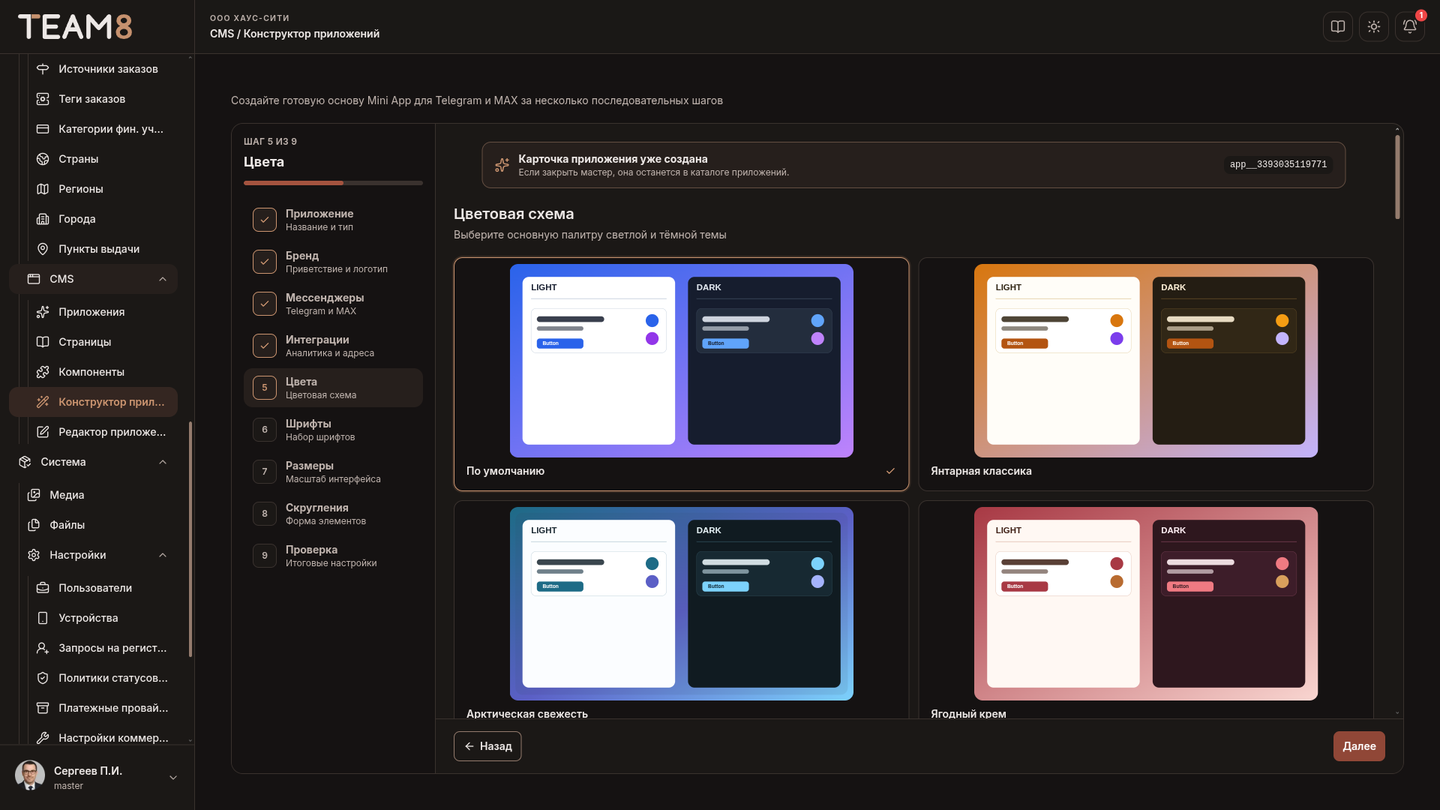Click the Источники заказов sidebar icon

tap(42, 69)
